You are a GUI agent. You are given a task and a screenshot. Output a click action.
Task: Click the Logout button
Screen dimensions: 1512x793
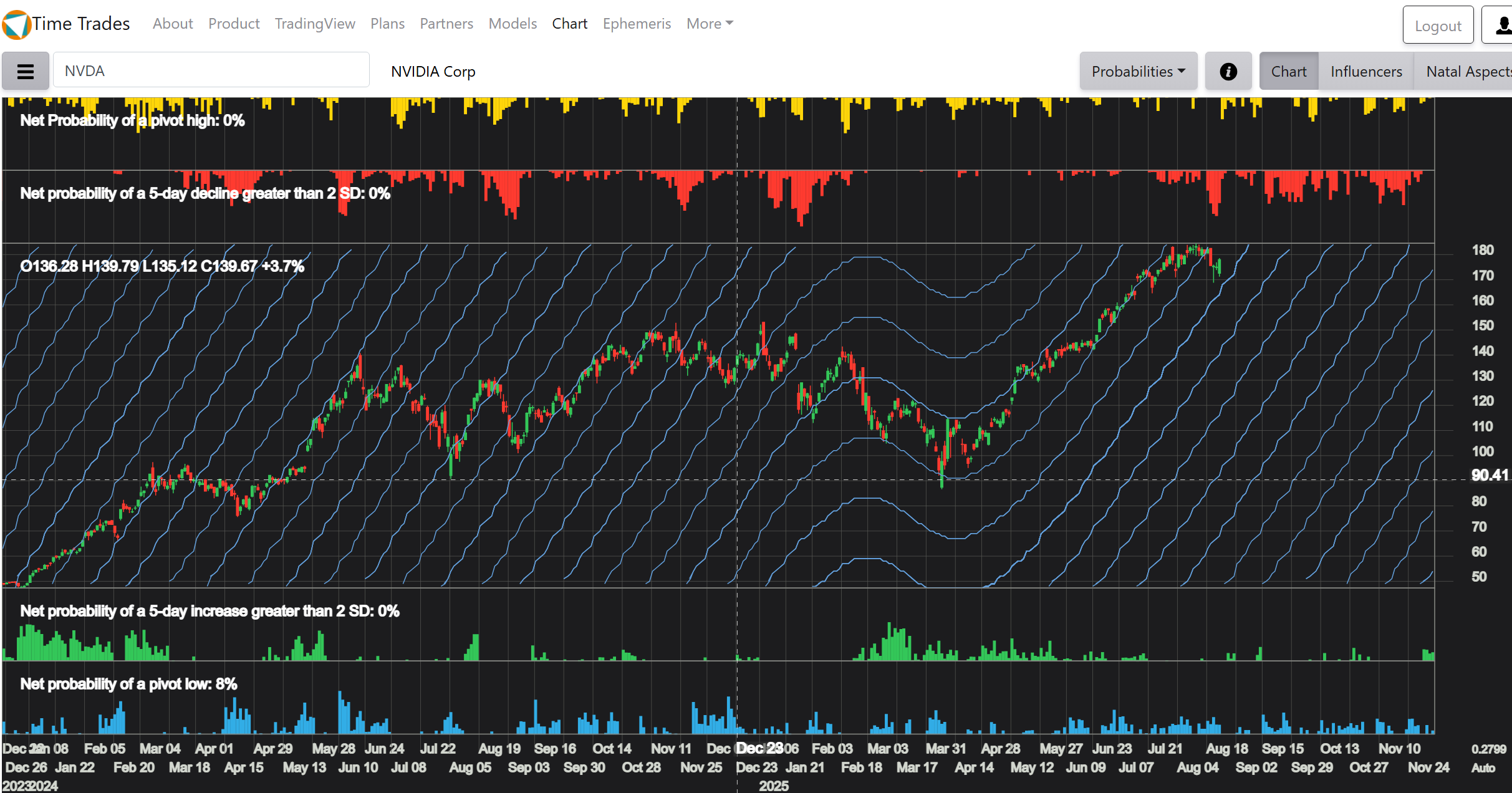(1437, 26)
